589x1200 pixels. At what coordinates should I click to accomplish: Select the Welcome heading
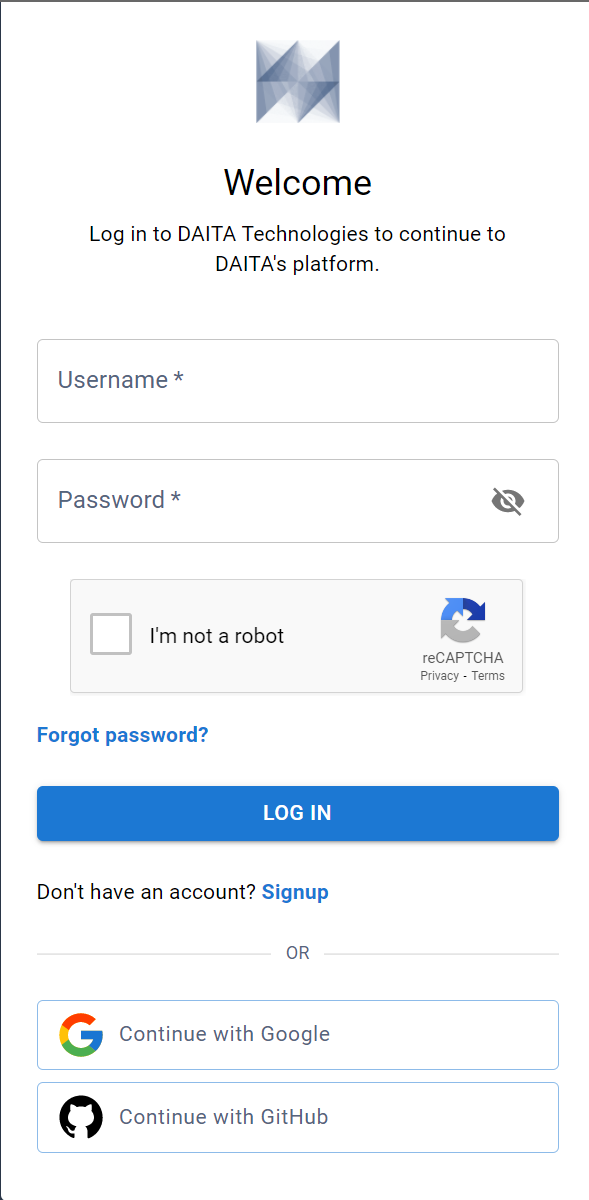(297, 183)
